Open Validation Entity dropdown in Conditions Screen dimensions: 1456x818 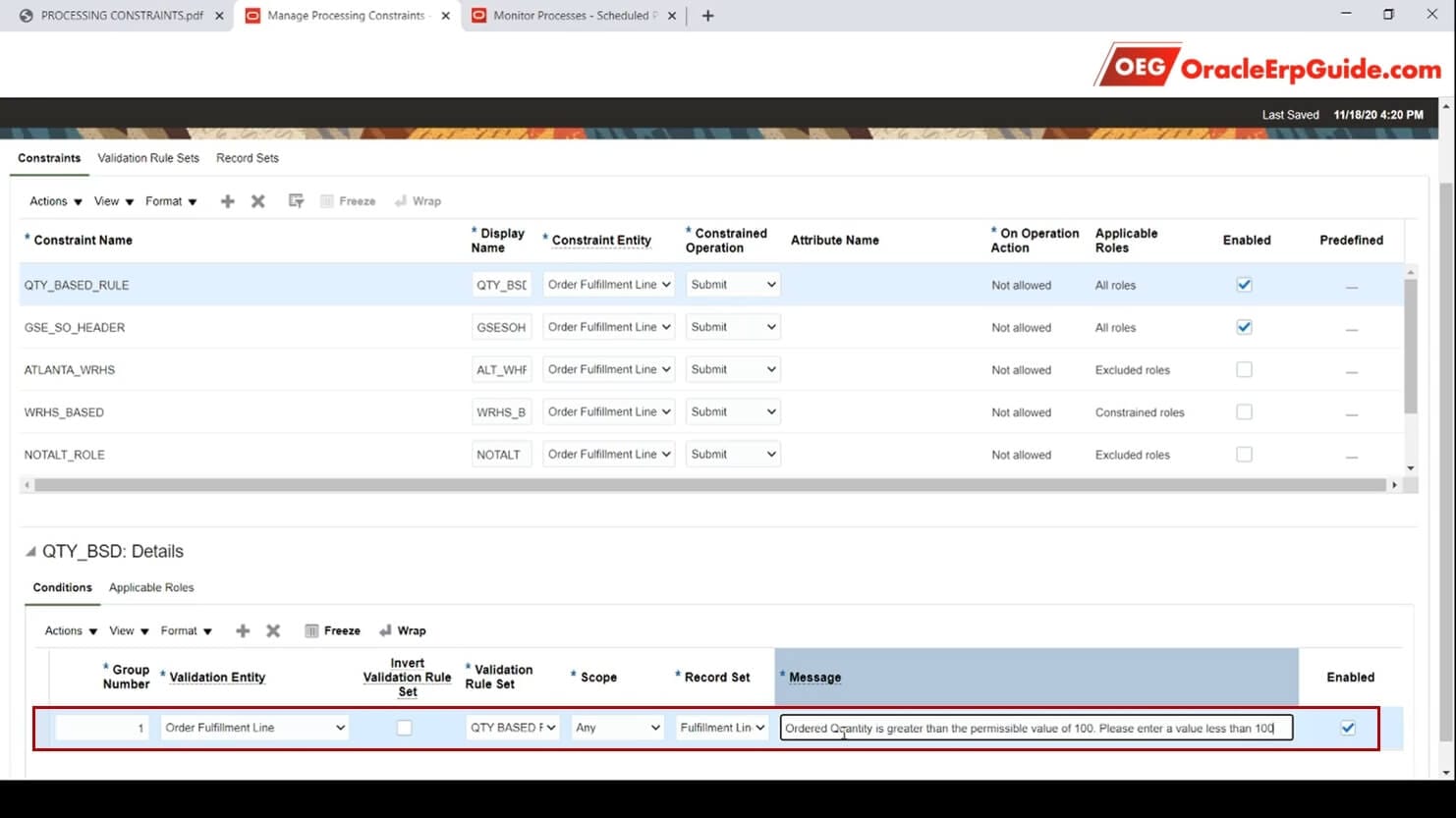[254, 728]
